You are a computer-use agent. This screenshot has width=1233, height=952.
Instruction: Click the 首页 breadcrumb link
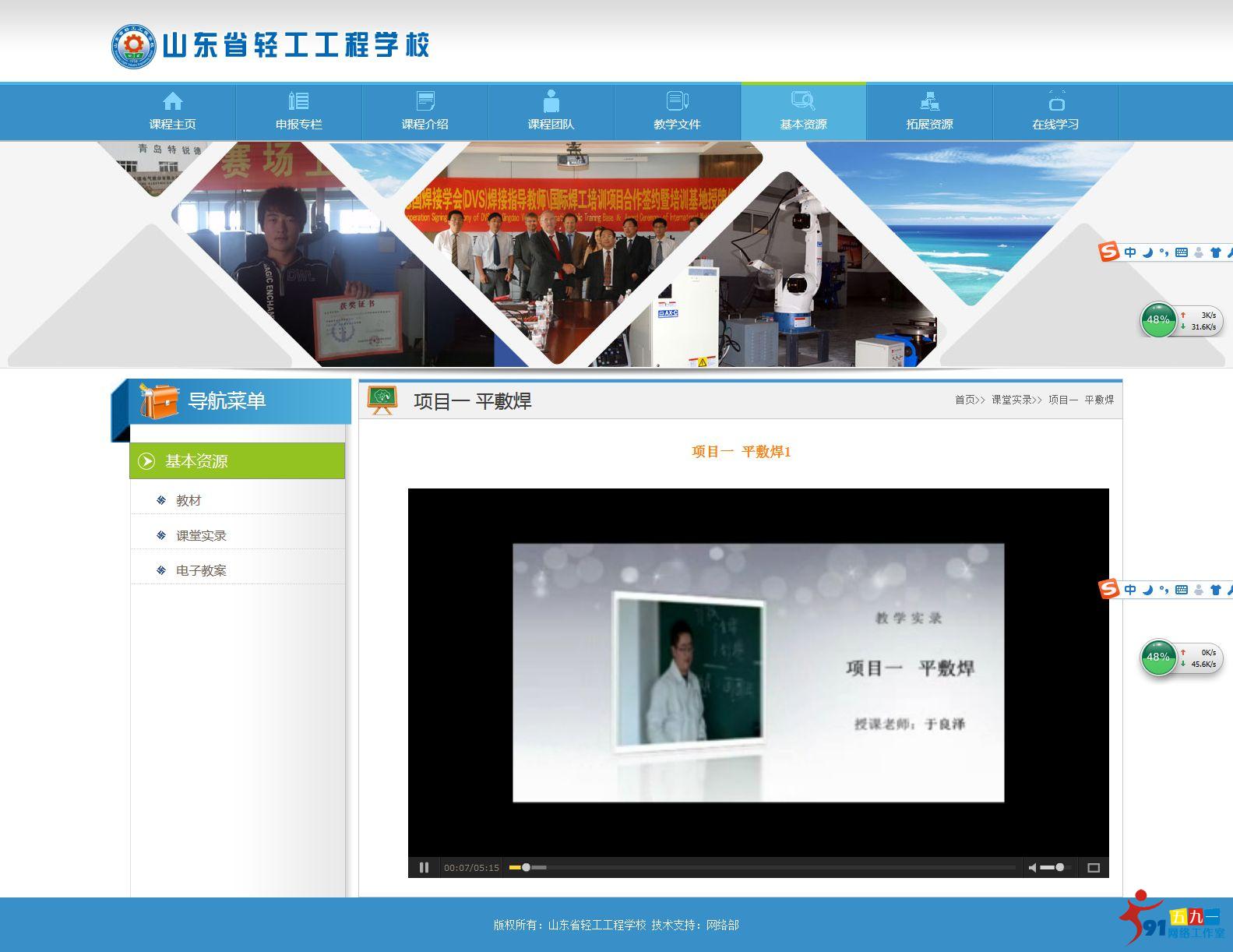pos(965,400)
